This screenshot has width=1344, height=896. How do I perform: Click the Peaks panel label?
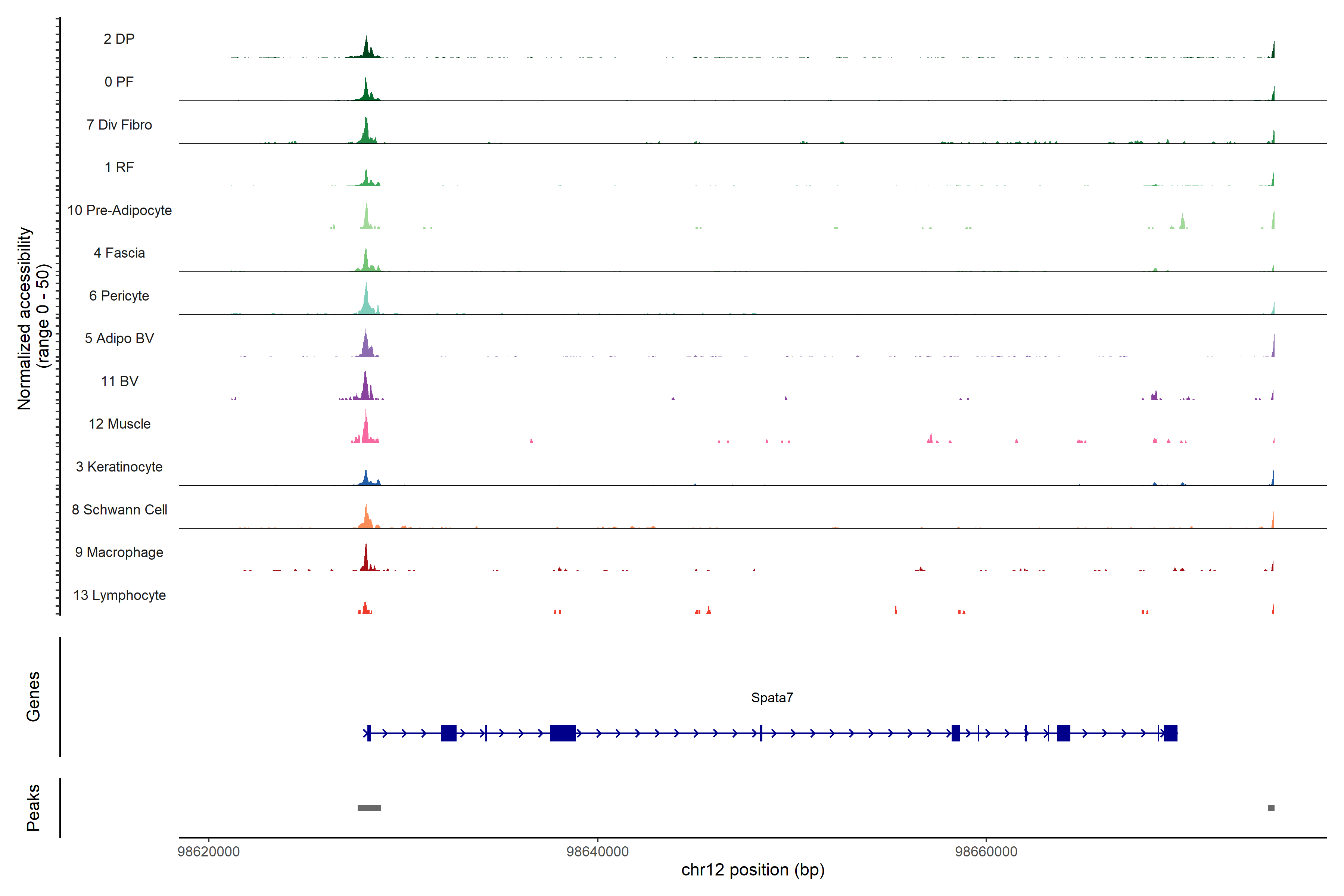tap(33, 808)
